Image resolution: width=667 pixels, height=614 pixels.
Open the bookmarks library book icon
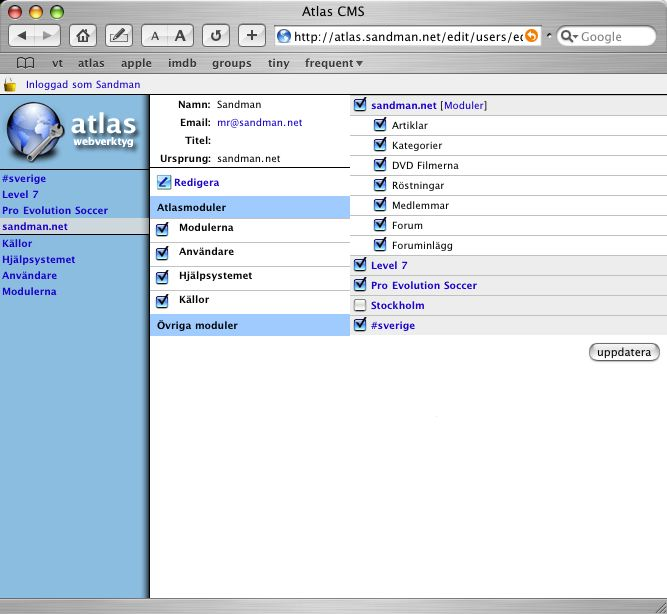[x=25, y=63]
